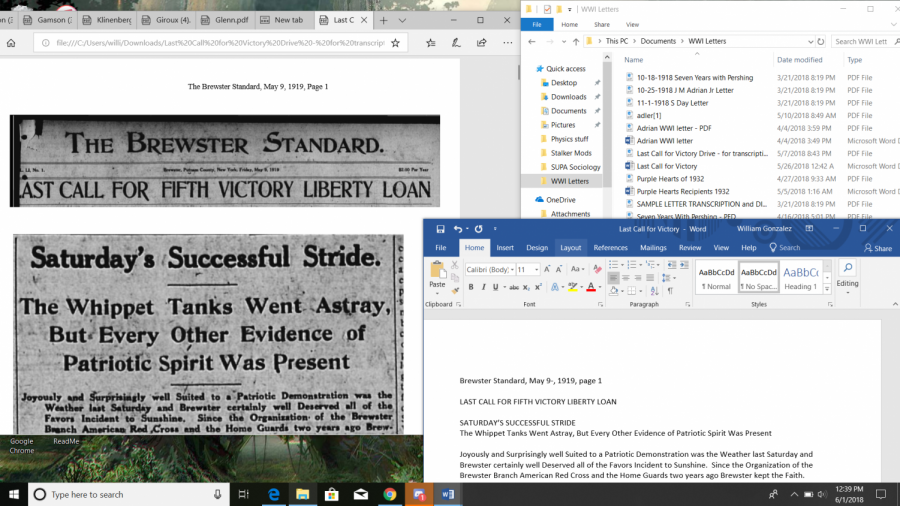Open a new tab in Edge
Viewport: 900px width, 506px height.
[x=383, y=20]
